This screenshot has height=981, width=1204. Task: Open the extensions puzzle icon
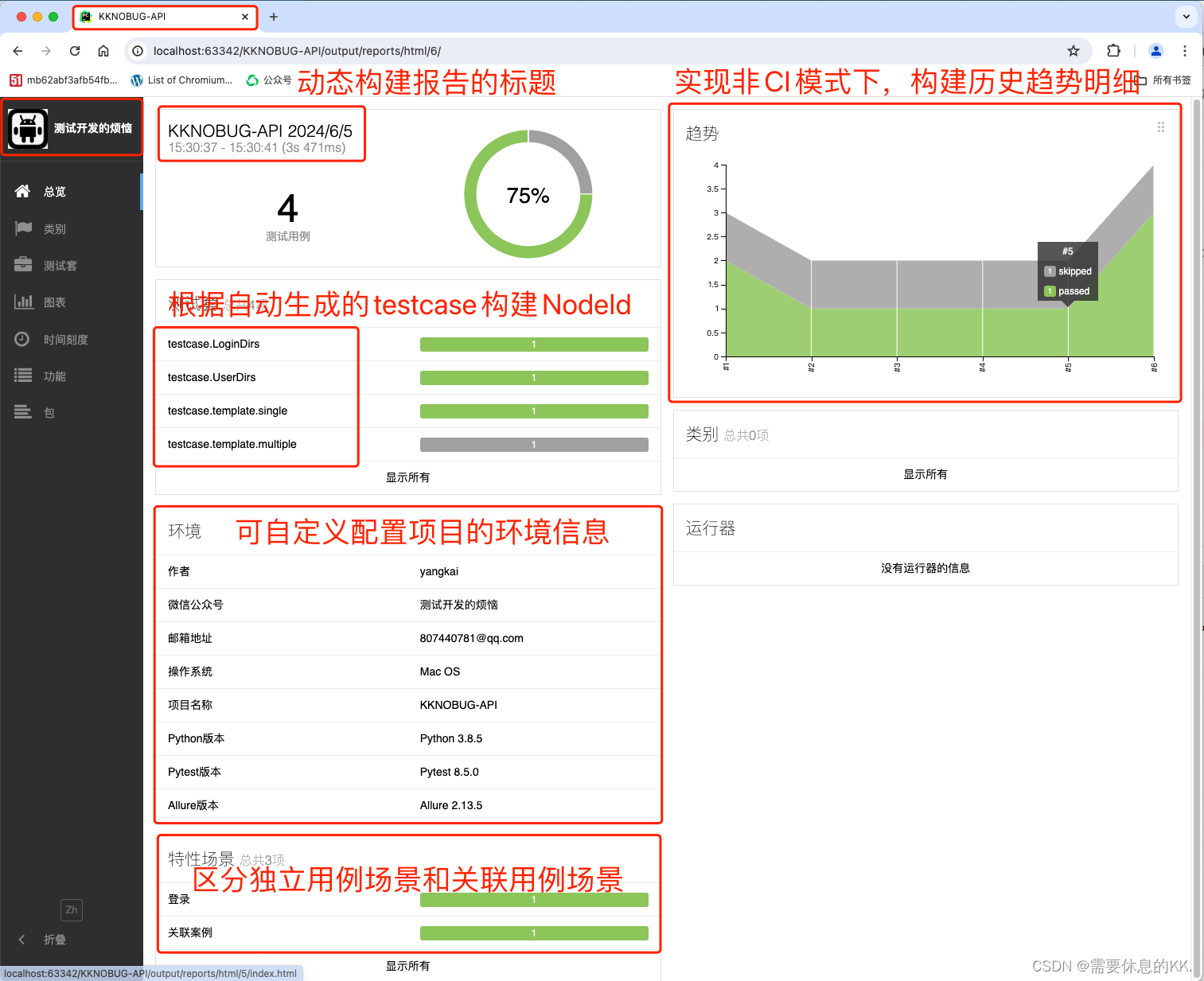(1114, 51)
